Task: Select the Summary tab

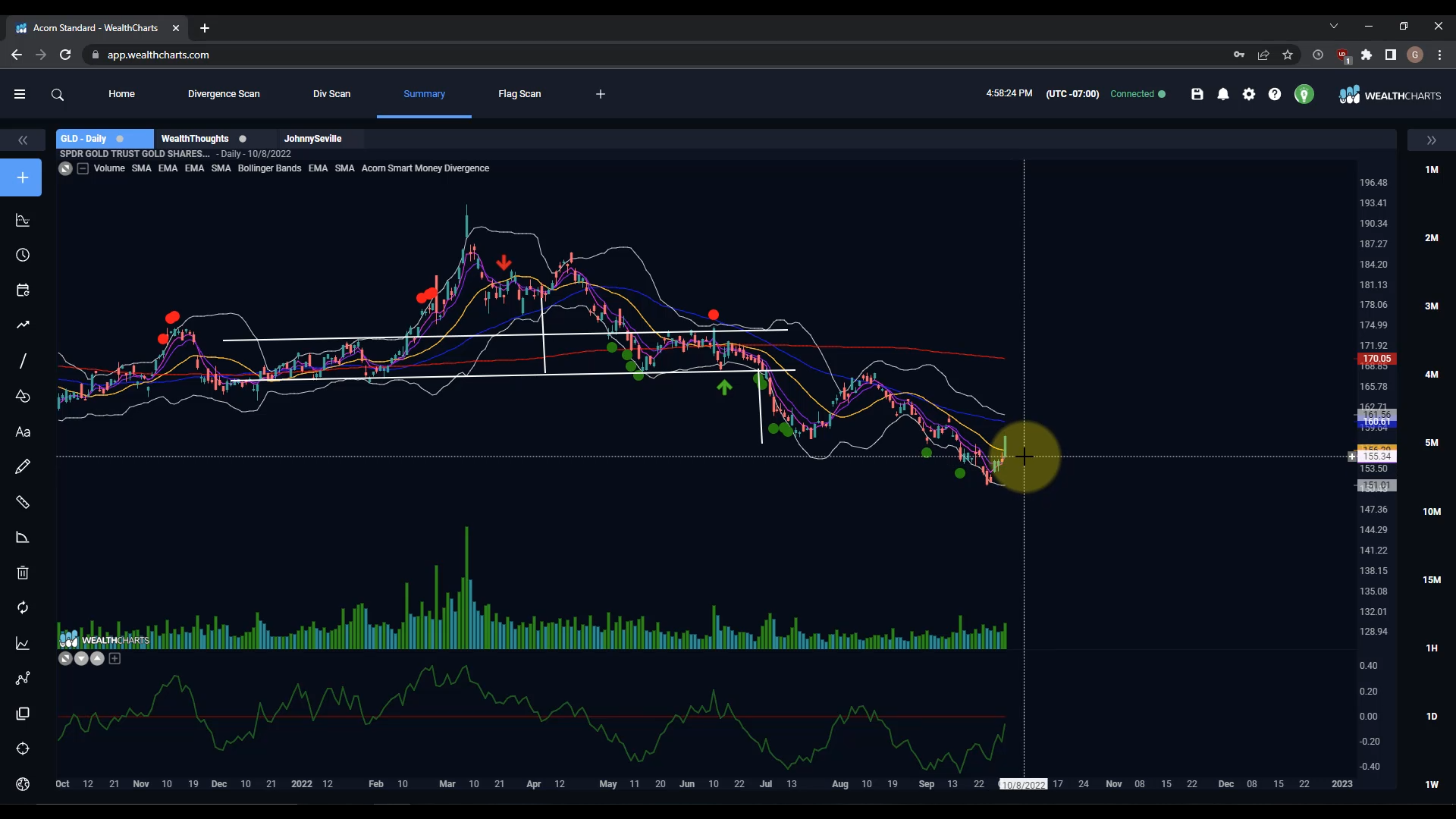Action: click(x=424, y=94)
